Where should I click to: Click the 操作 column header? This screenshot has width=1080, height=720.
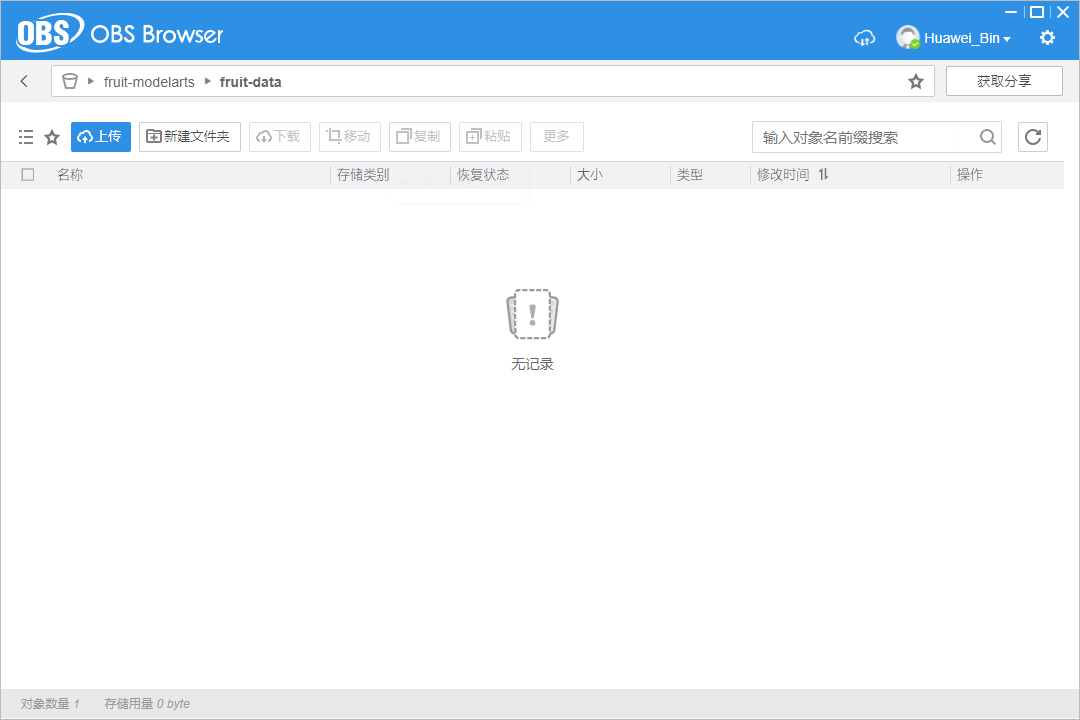coord(970,175)
